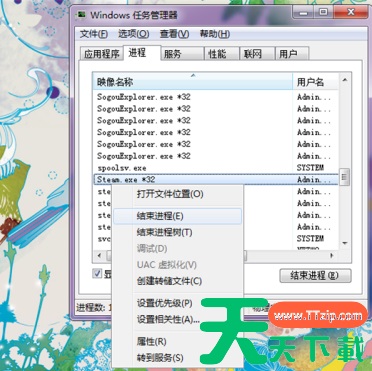Switch to the 应用程序 tab
The width and height of the screenshot is (372, 371).
pyautogui.click(x=101, y=54)
